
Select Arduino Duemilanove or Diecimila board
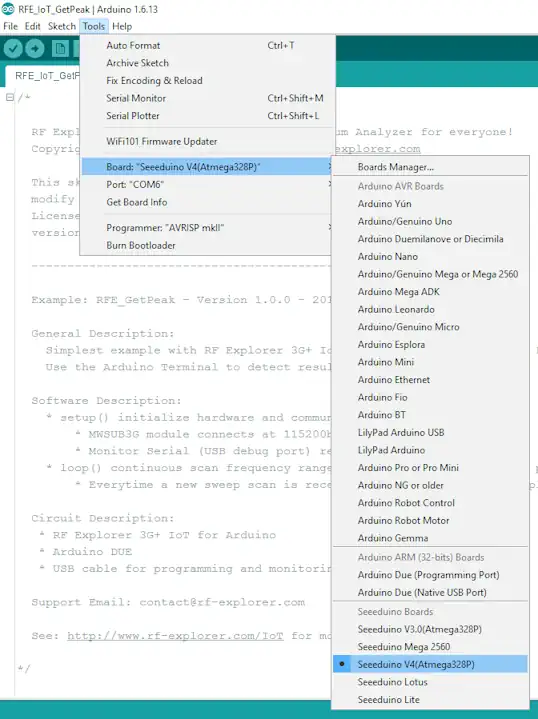tap(430, 239)
